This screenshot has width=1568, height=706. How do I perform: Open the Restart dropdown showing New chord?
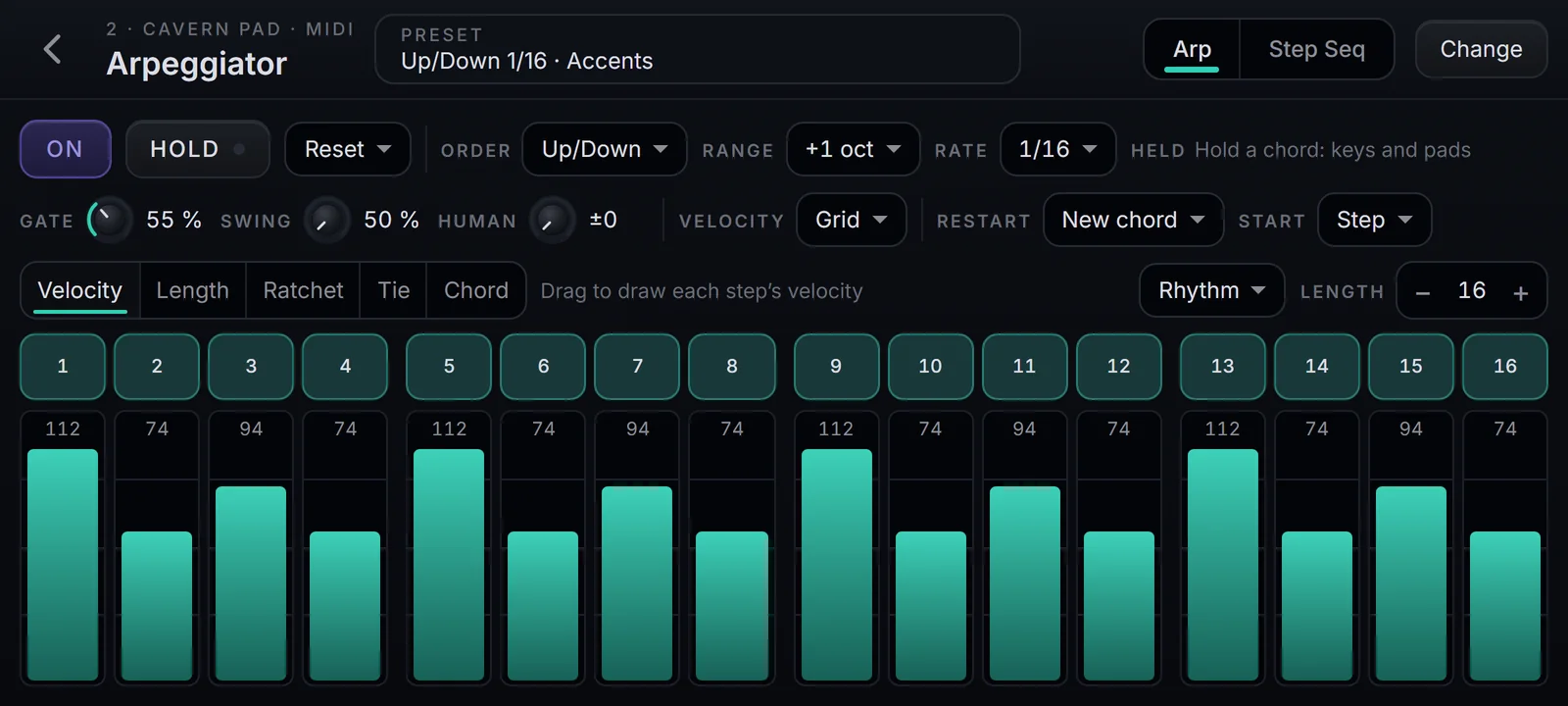(1134, 220)
